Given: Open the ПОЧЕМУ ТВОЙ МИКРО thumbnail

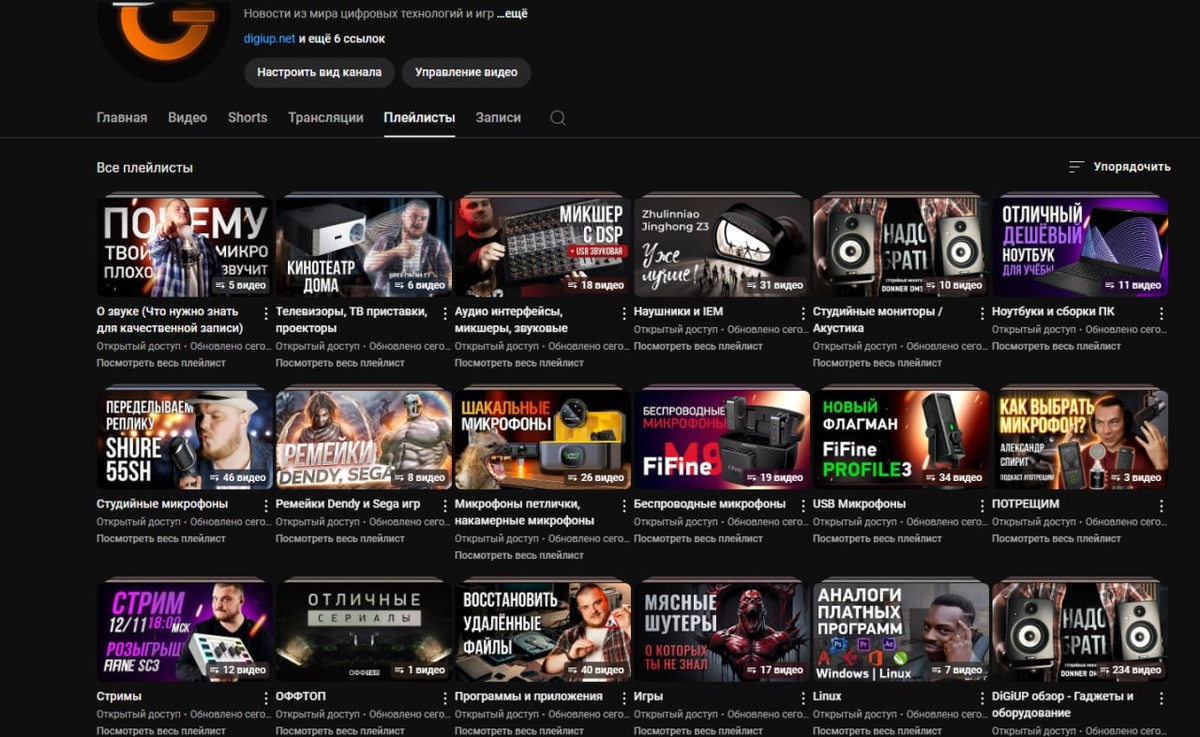Looking at the screenshot, I should (184, 247).
